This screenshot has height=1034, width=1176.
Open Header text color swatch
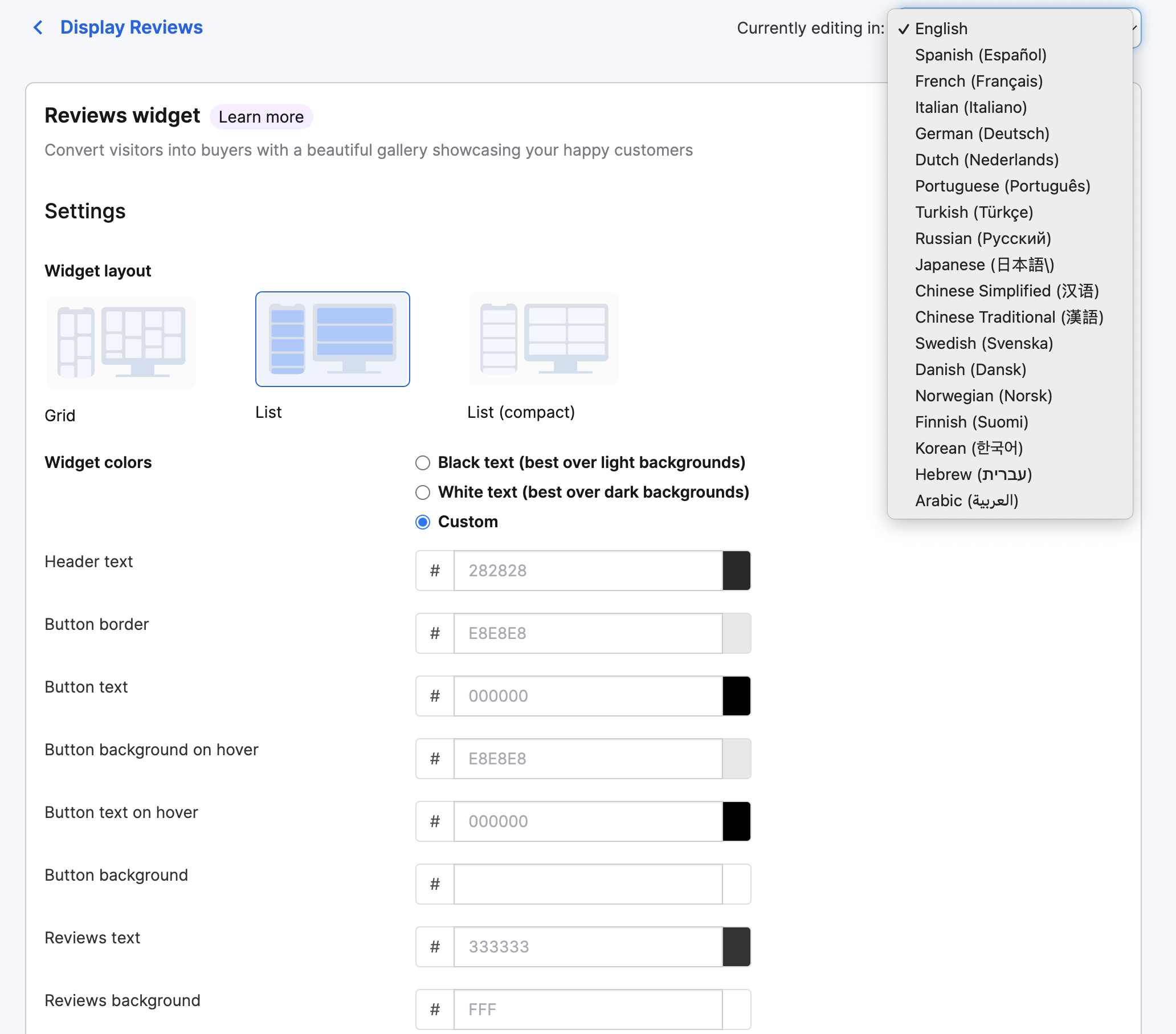coord(736,571)
